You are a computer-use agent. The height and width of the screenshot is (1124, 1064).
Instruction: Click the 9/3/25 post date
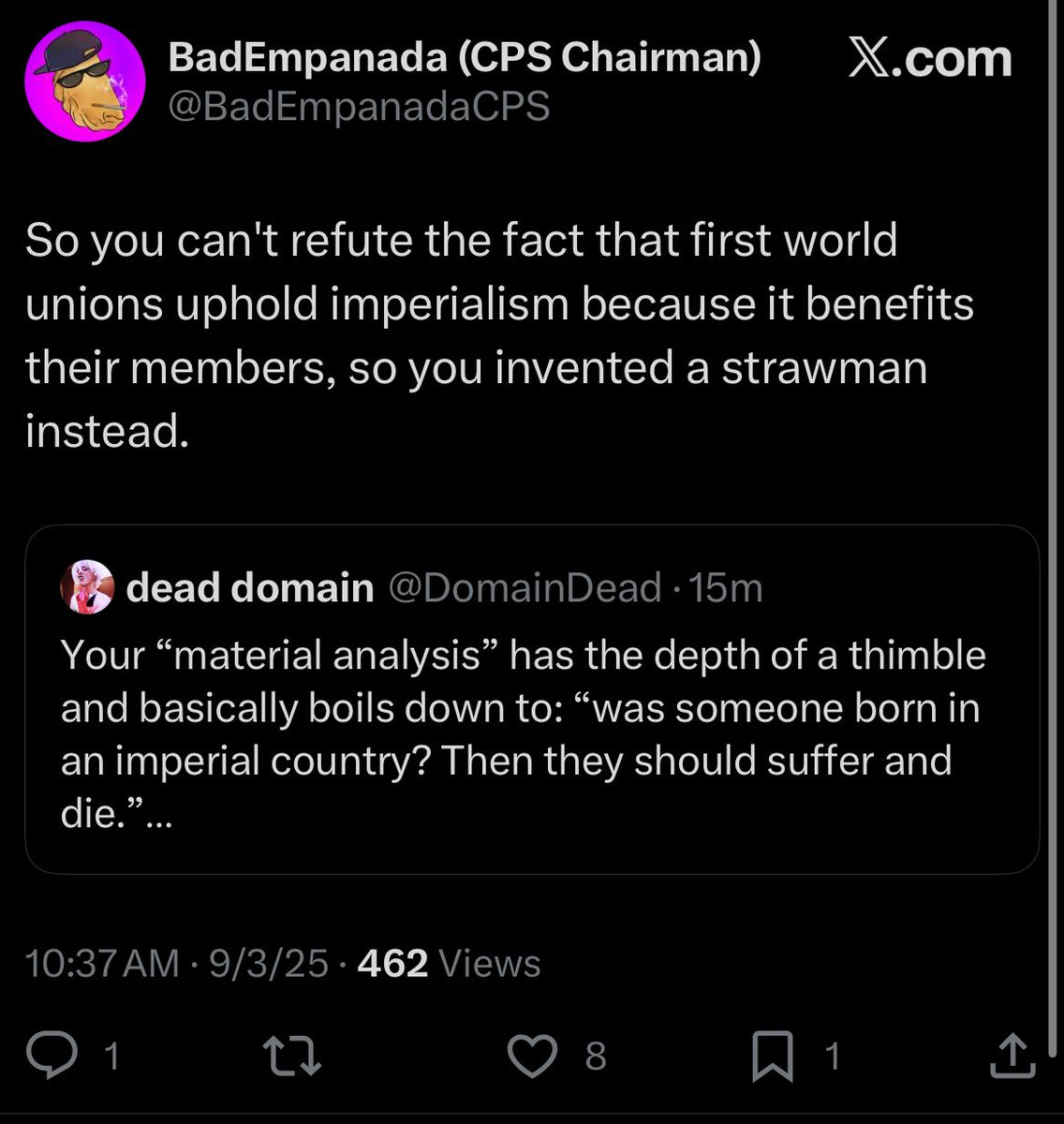269,963
